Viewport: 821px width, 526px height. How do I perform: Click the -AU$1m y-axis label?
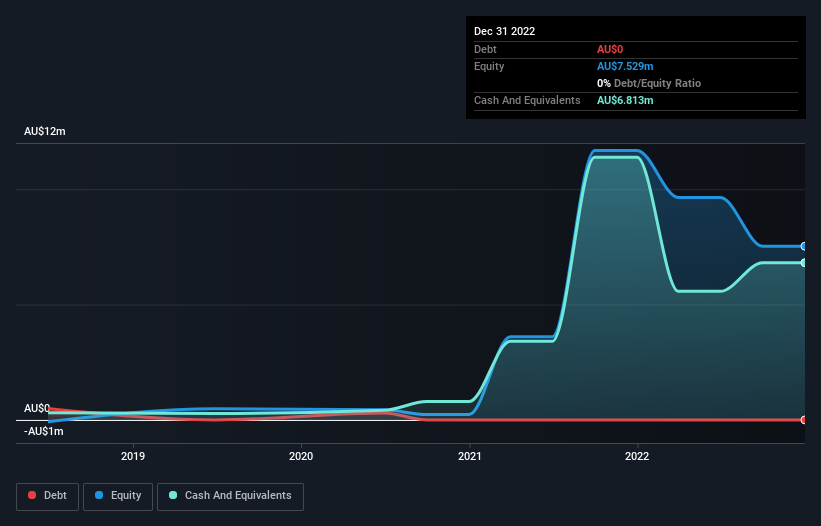(43, 431)
